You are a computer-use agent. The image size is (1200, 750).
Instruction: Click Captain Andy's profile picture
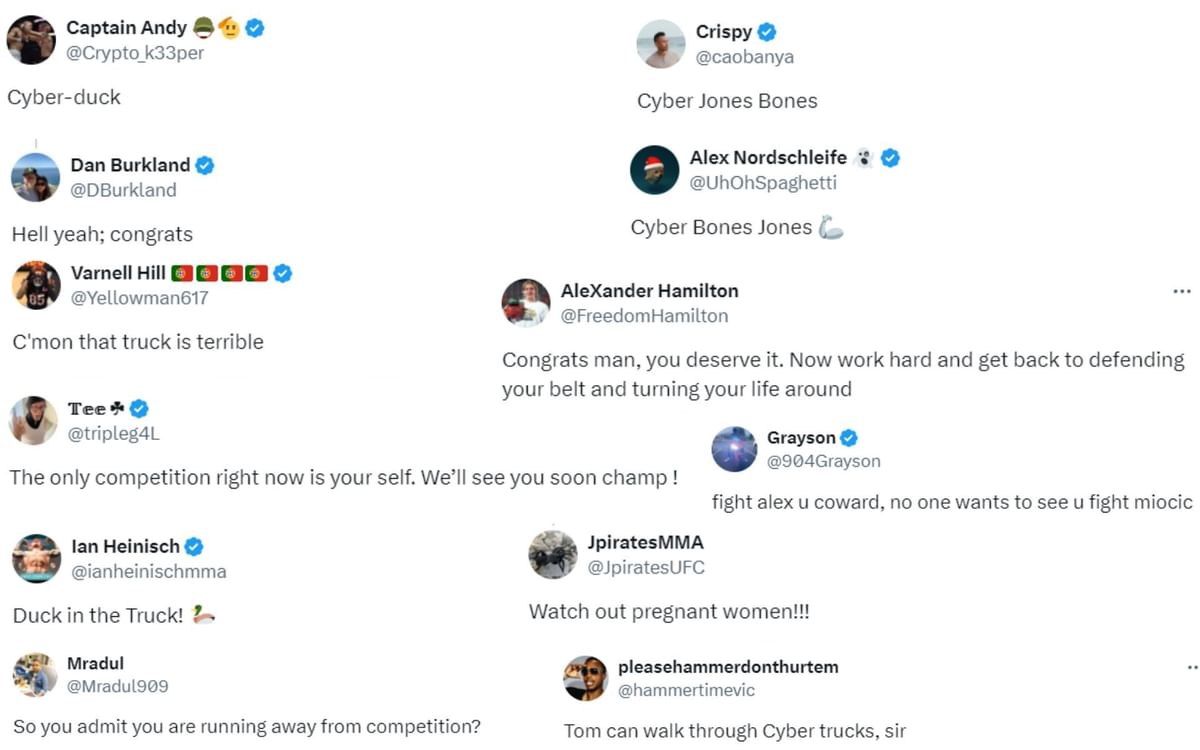click(31, 40)
